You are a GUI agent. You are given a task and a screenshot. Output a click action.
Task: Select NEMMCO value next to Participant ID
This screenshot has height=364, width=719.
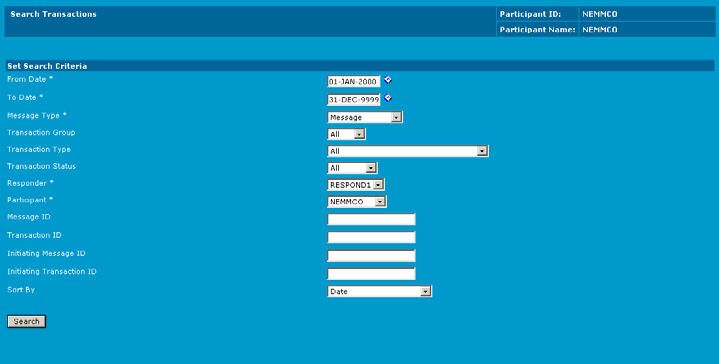point(600,14)
